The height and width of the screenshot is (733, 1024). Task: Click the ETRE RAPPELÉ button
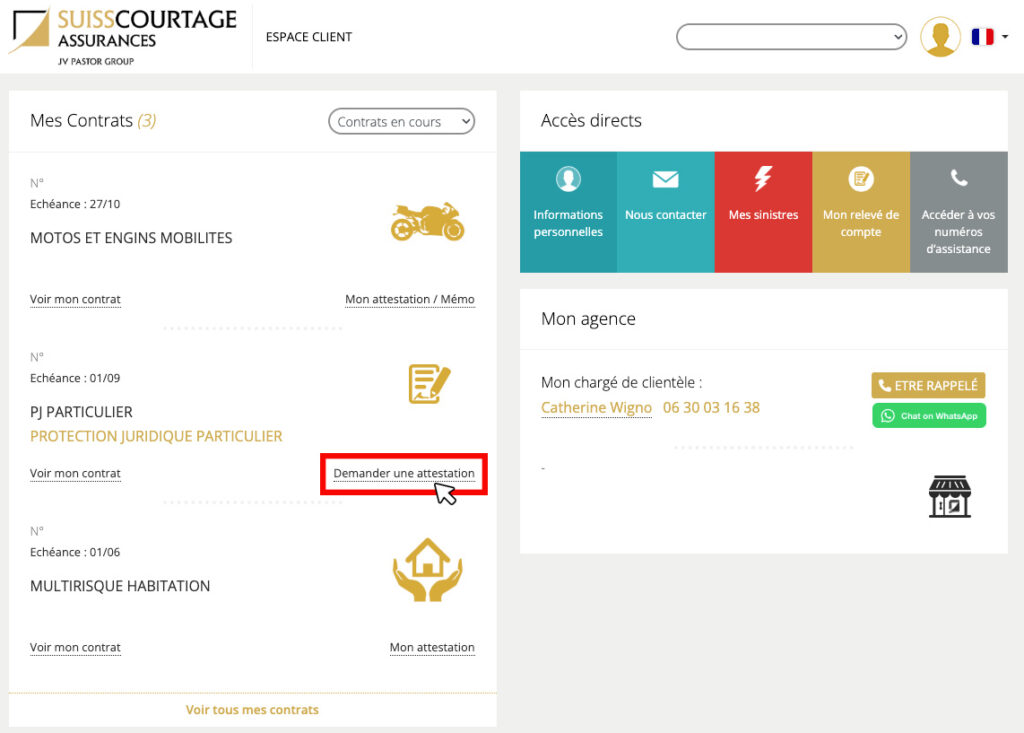click(x=928, y=386)
